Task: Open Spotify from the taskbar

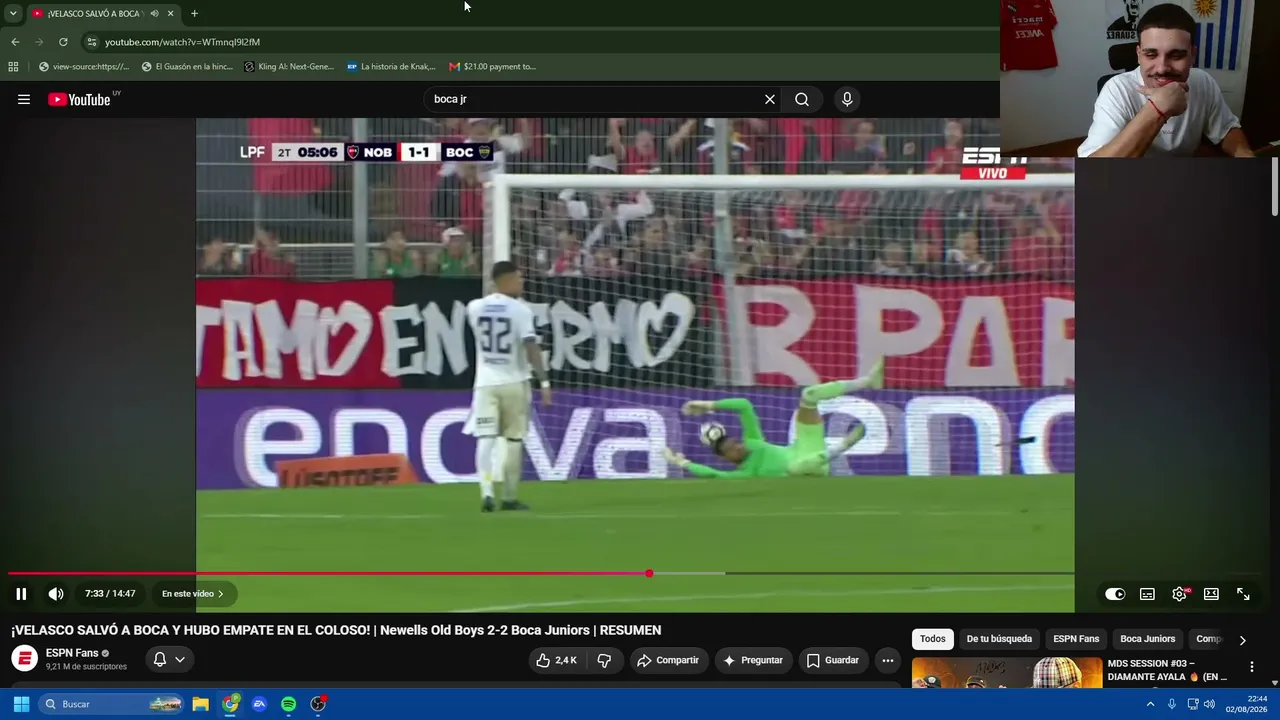Action: tap(288, 704)
